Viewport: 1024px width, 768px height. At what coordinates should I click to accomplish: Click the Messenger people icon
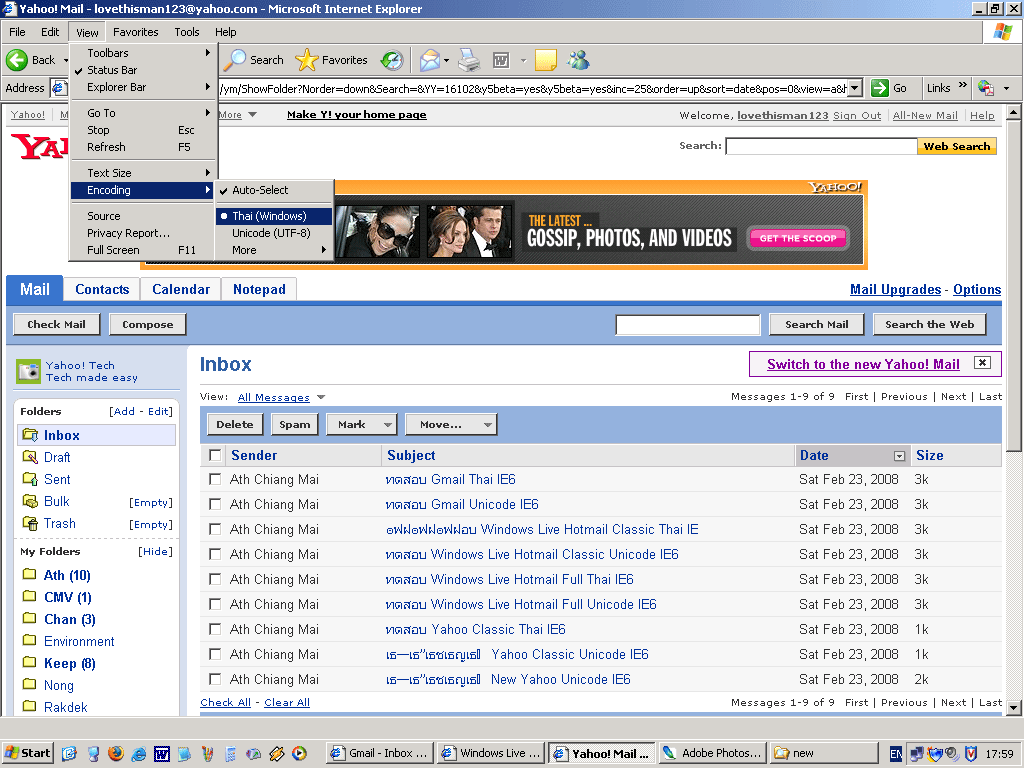tap(578, 60)
